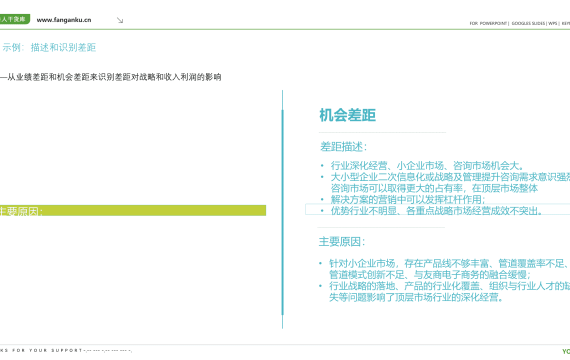Image resolution: width=570 pixels, height=360 pixels.
Task: Click the bullet '行业深化经营、小企业市场'
Action: (427, 166)
